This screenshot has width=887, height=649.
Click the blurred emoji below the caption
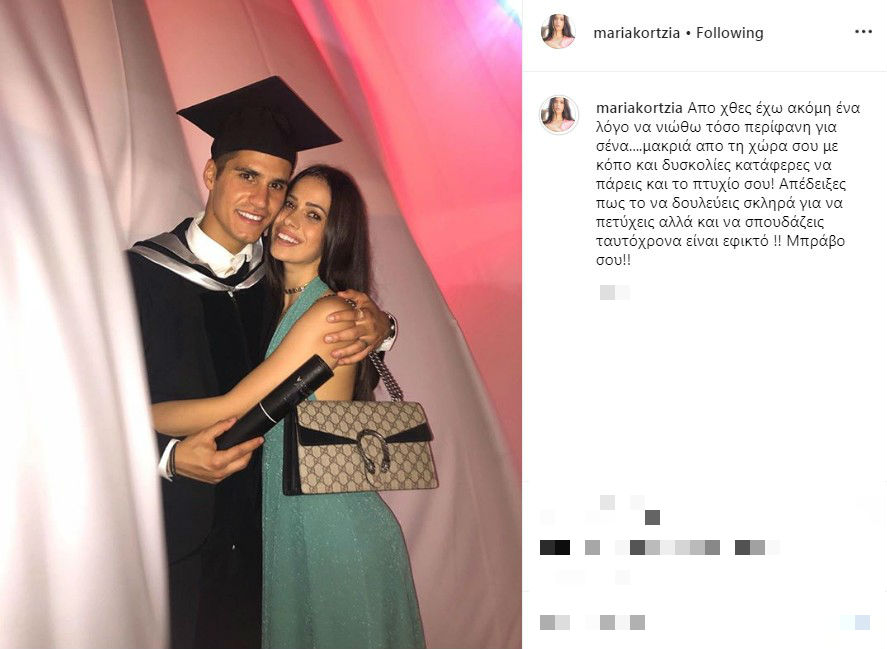[x=614, y=293]
